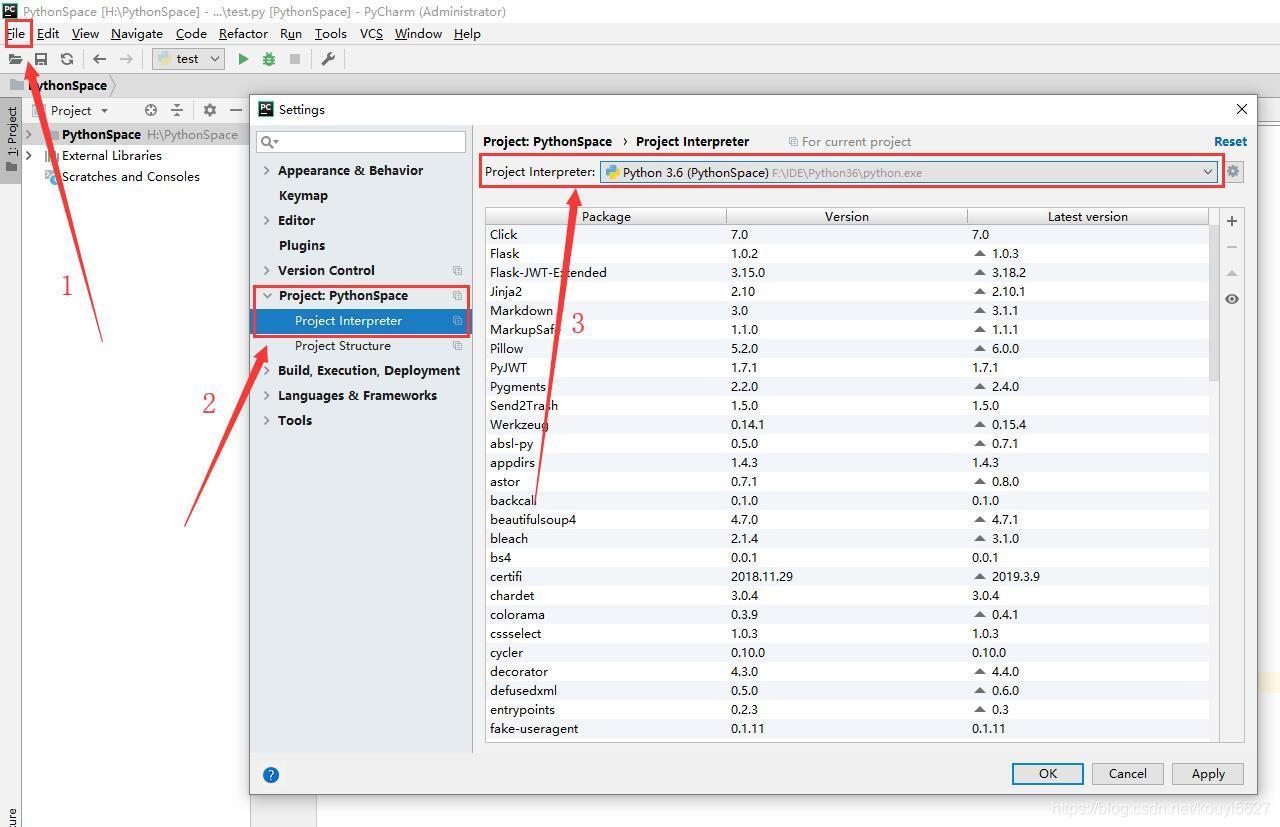Open the Navigate menu

click(137, 33)
